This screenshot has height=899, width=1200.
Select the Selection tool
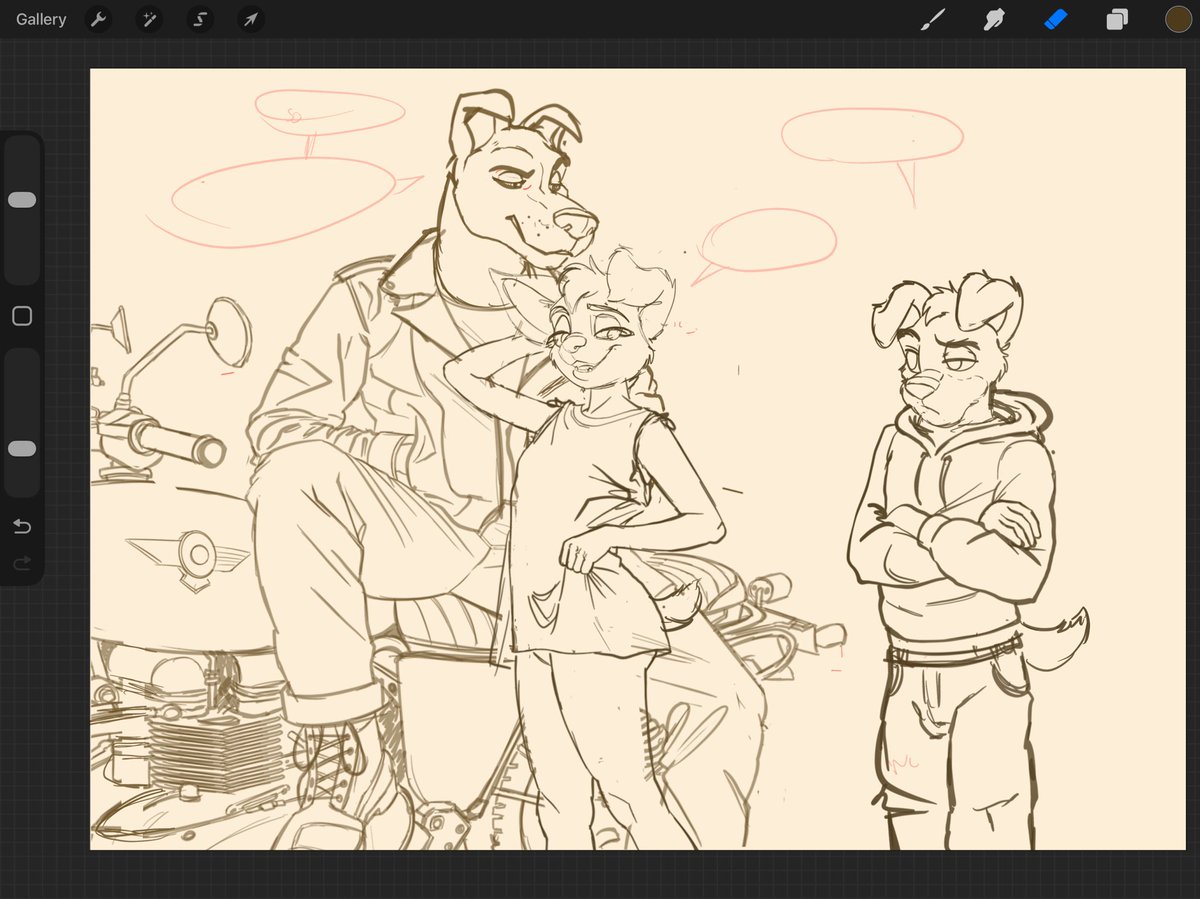[199, 19]
